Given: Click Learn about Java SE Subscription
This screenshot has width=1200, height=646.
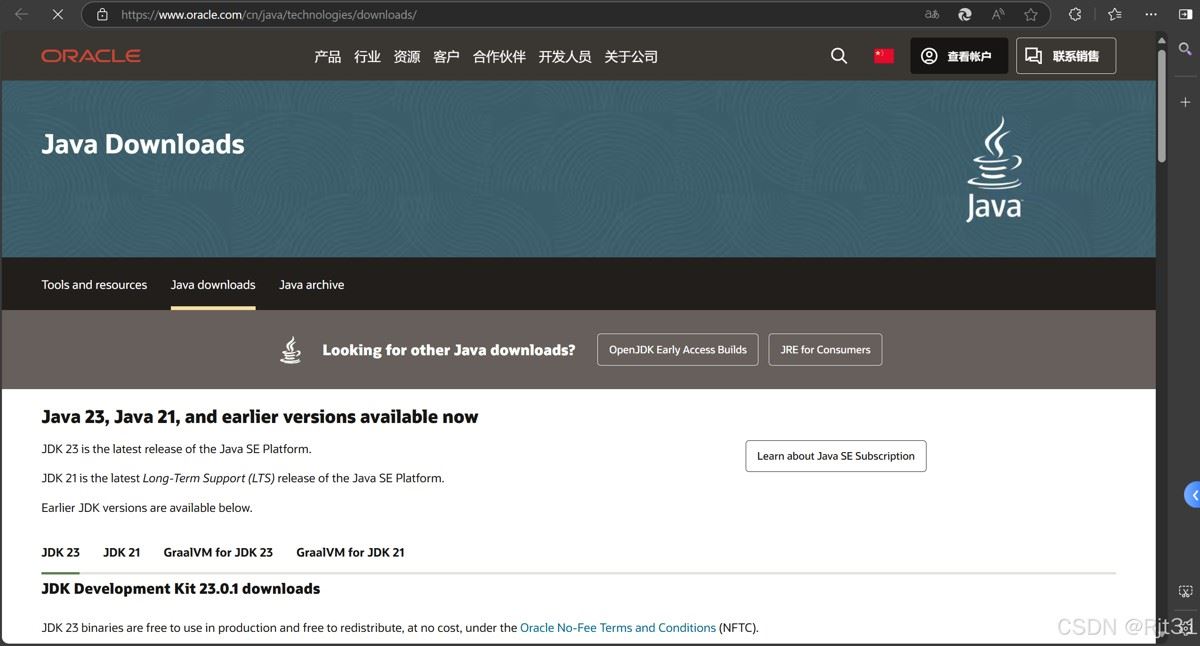Looking at the screenshot, I should pyautogui.click(x=836, y=456).
